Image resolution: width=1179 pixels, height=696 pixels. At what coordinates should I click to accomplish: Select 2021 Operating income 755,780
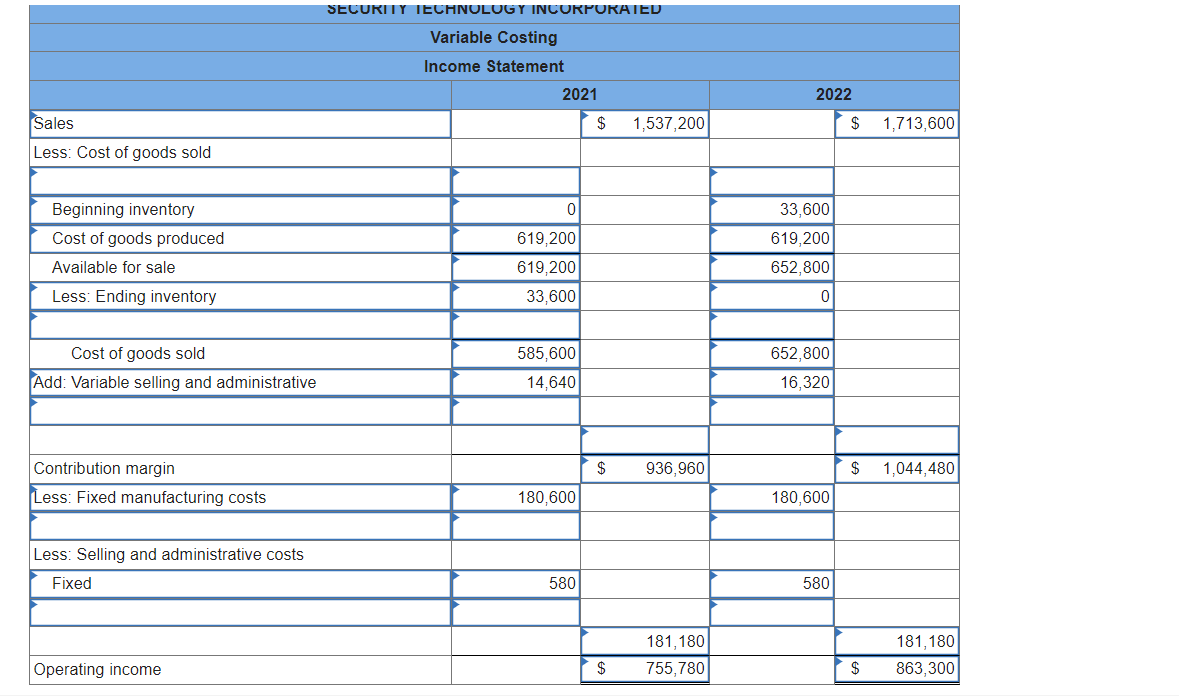coord(644,669)
